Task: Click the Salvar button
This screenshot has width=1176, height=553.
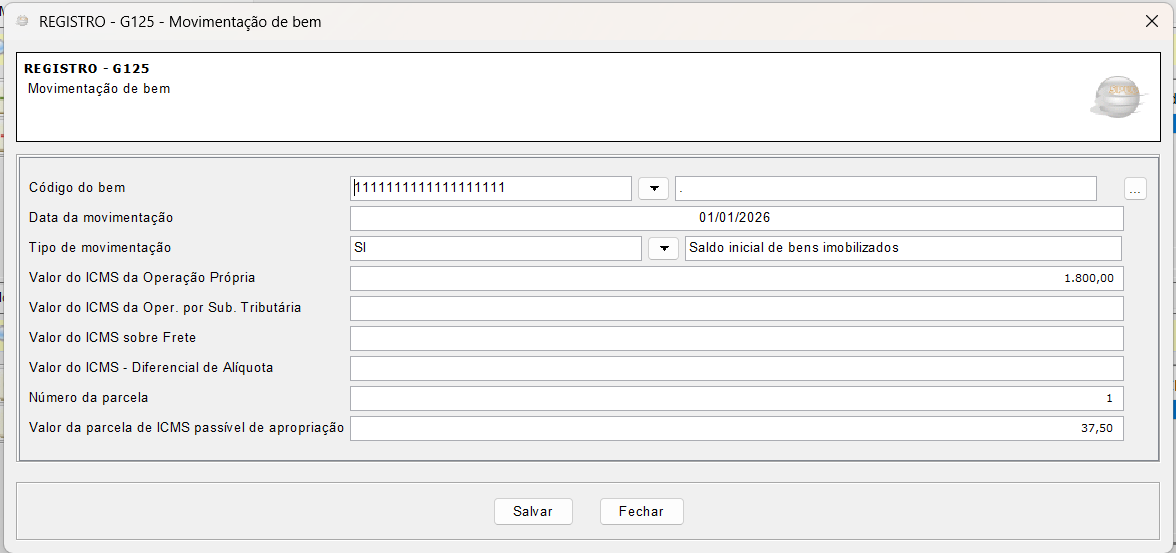Action: 533,512
